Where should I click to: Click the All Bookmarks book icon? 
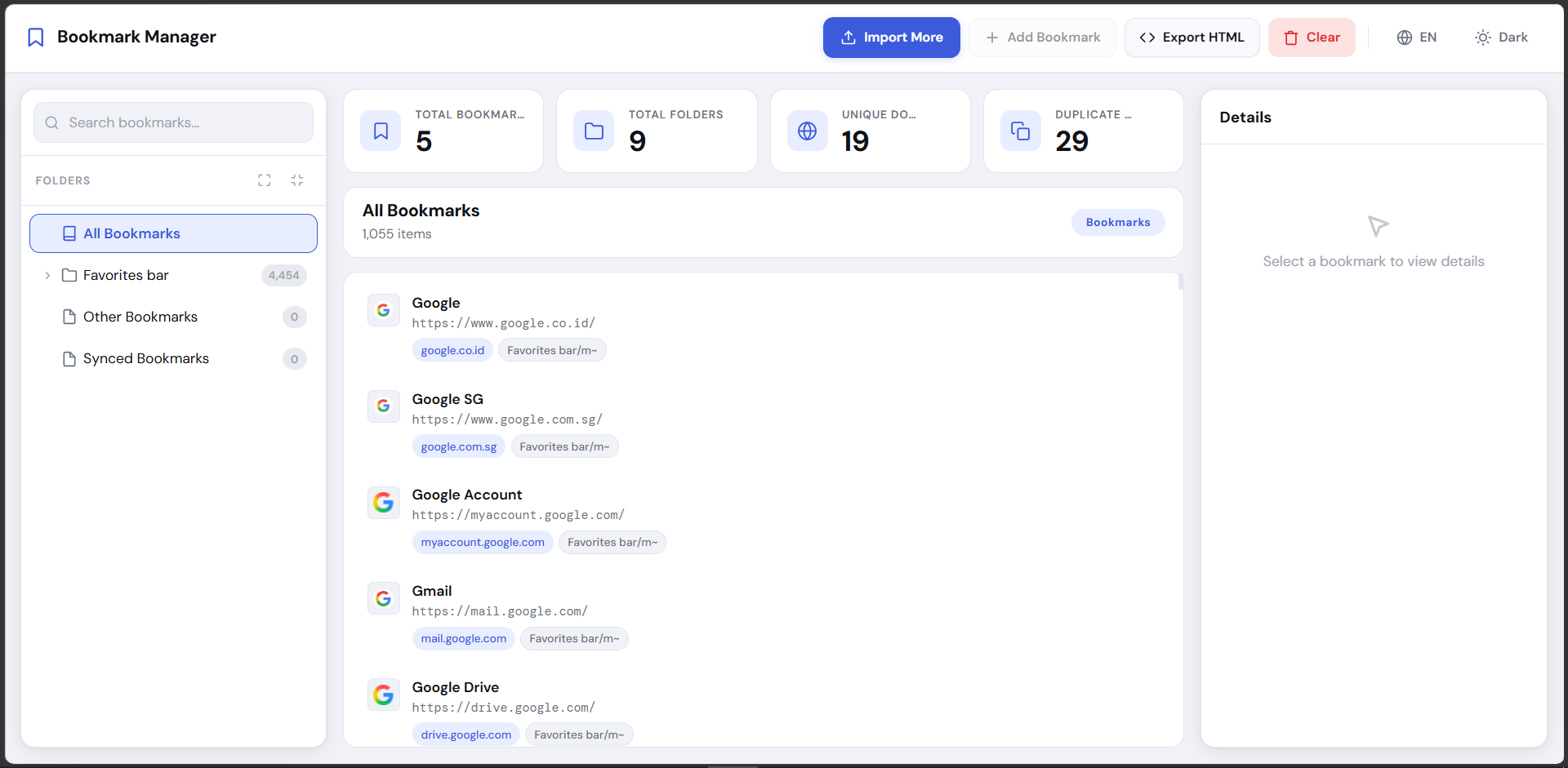69,234
